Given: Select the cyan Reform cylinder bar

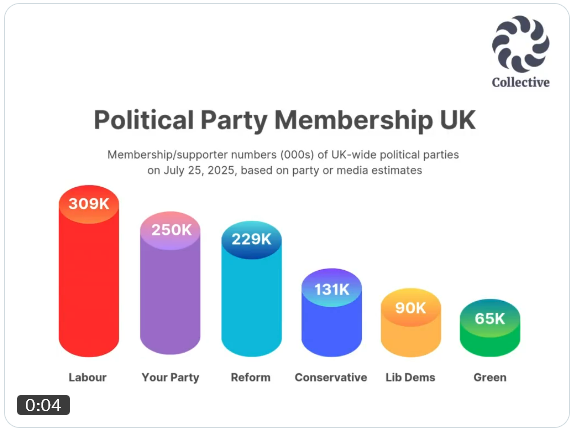Looking at the screenshot, I should (252, 289).
